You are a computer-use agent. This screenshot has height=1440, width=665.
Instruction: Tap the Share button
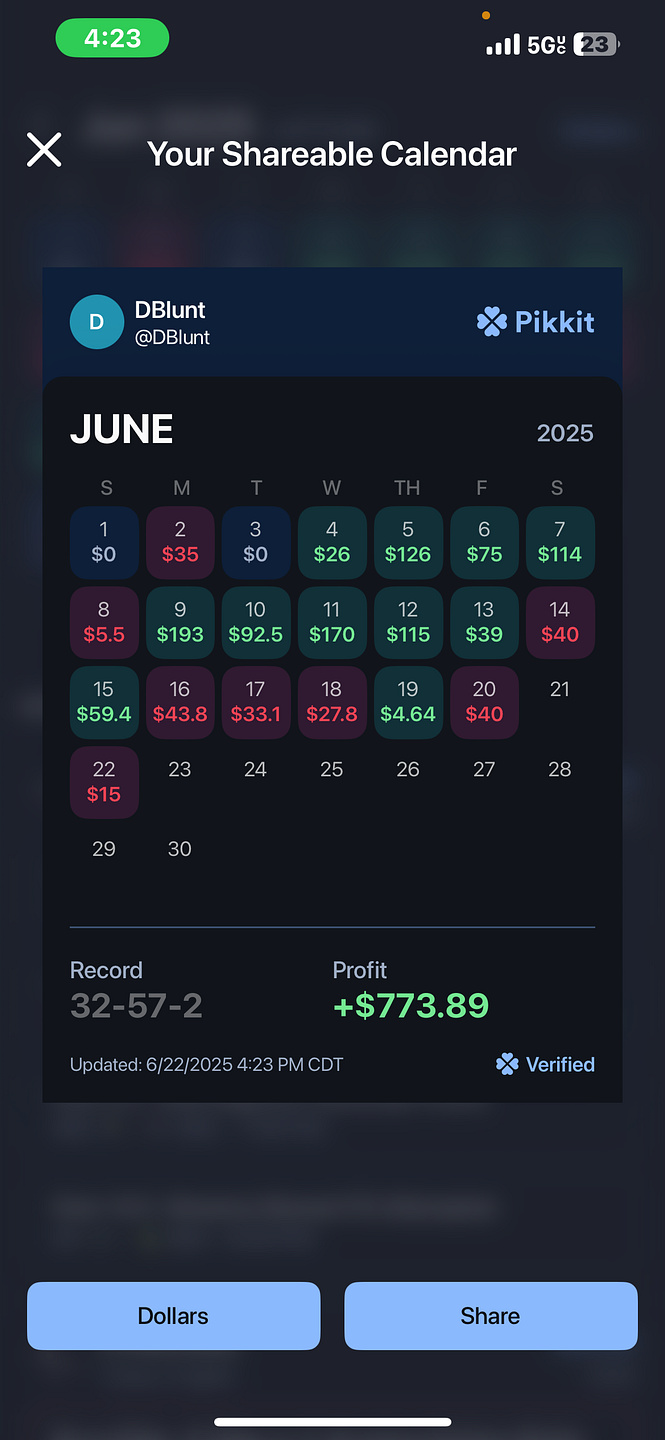click(x=490, y=1316)
